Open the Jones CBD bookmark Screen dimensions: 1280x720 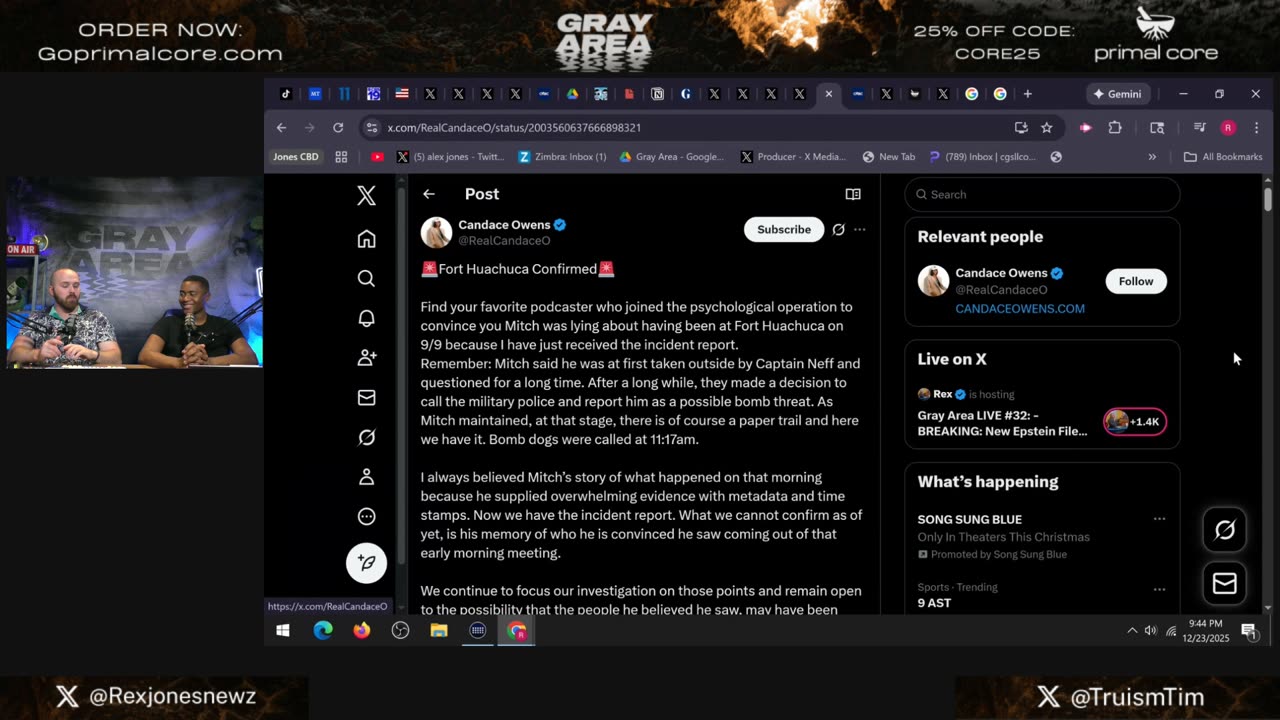click(296, 157)
